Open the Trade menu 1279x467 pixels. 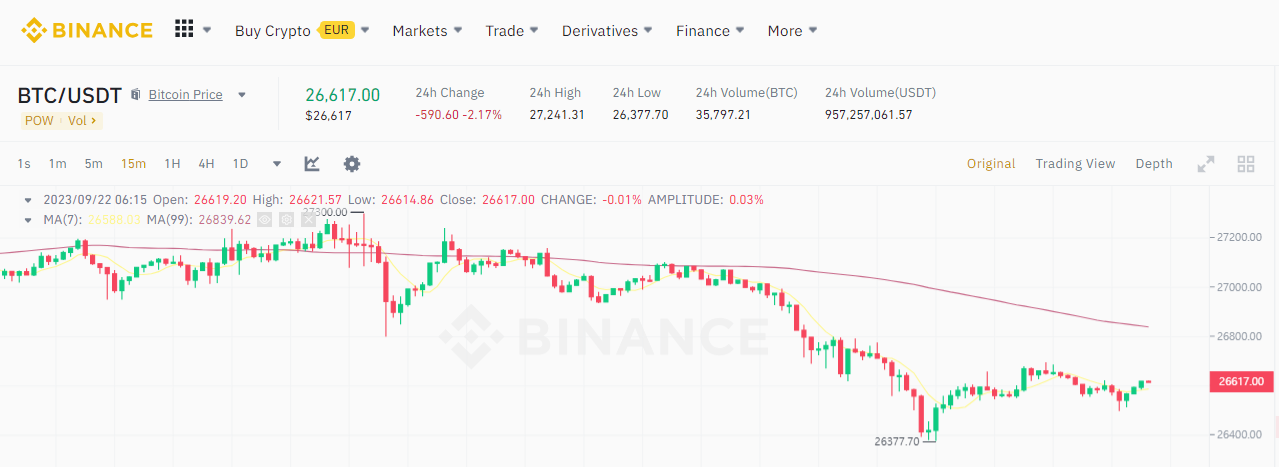[x=505, y=30]
